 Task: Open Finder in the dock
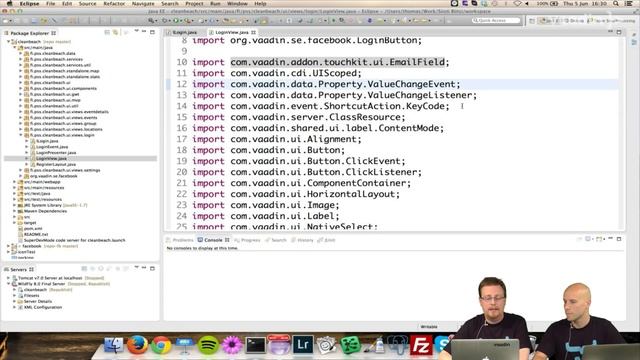coord(114,345)
